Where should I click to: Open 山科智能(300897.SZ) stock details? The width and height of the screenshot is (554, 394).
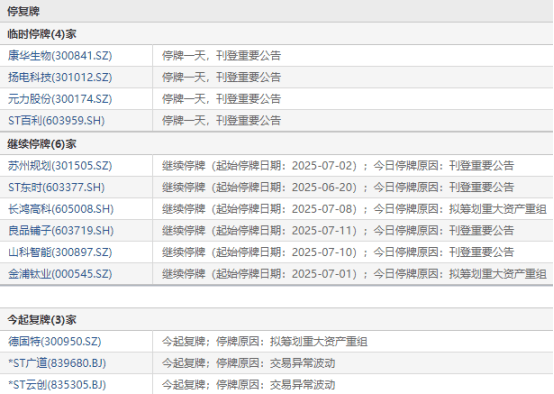pos(60,252)
